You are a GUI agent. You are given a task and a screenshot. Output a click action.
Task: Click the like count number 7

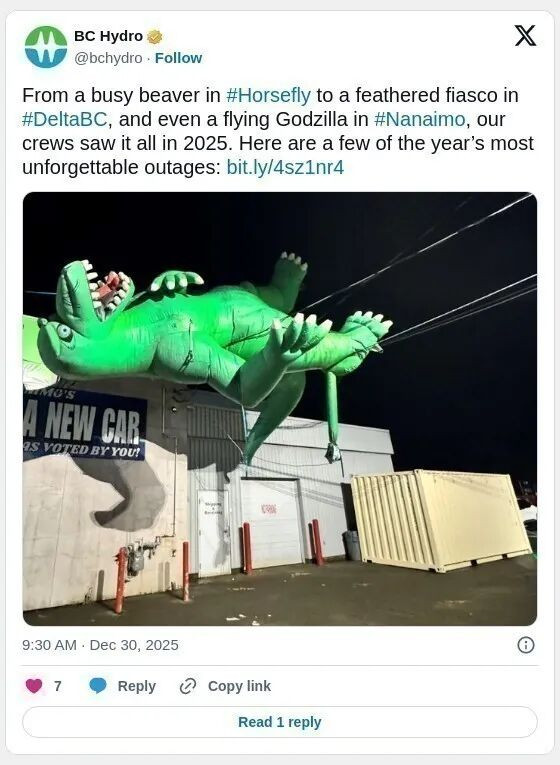[x=58, y=686]
